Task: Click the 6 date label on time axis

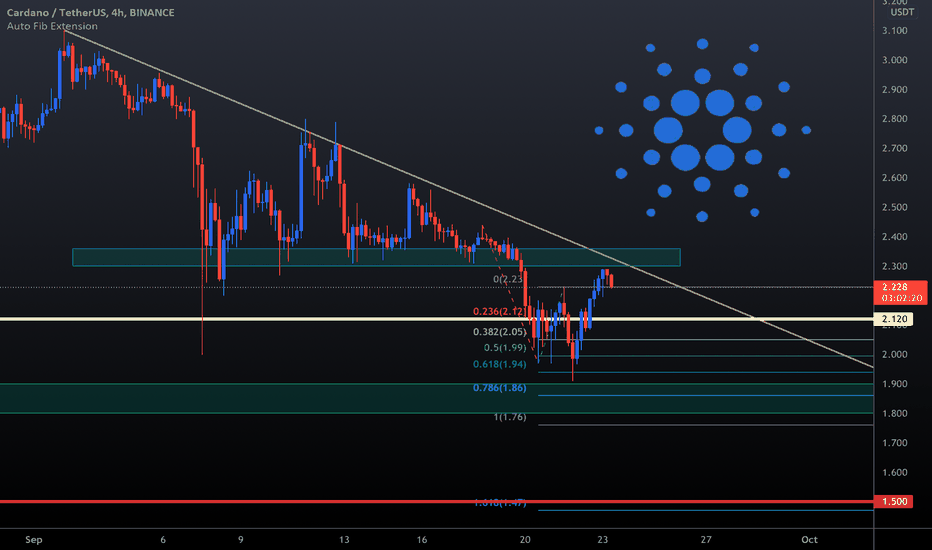Action: (163, 540)
